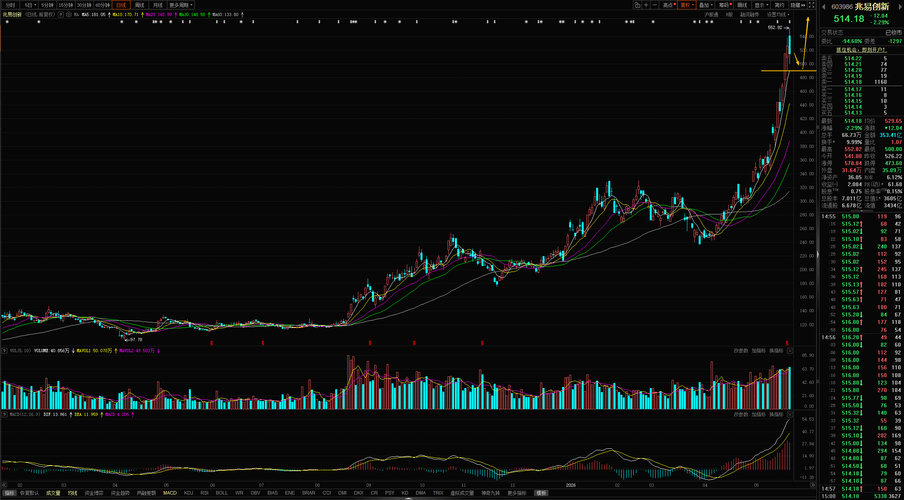Image resolution: width=904 pixels, height=500 pixels.
Task: Open the 5日 period dropdown
Action: pyautogui.click(x=28, y=5)
